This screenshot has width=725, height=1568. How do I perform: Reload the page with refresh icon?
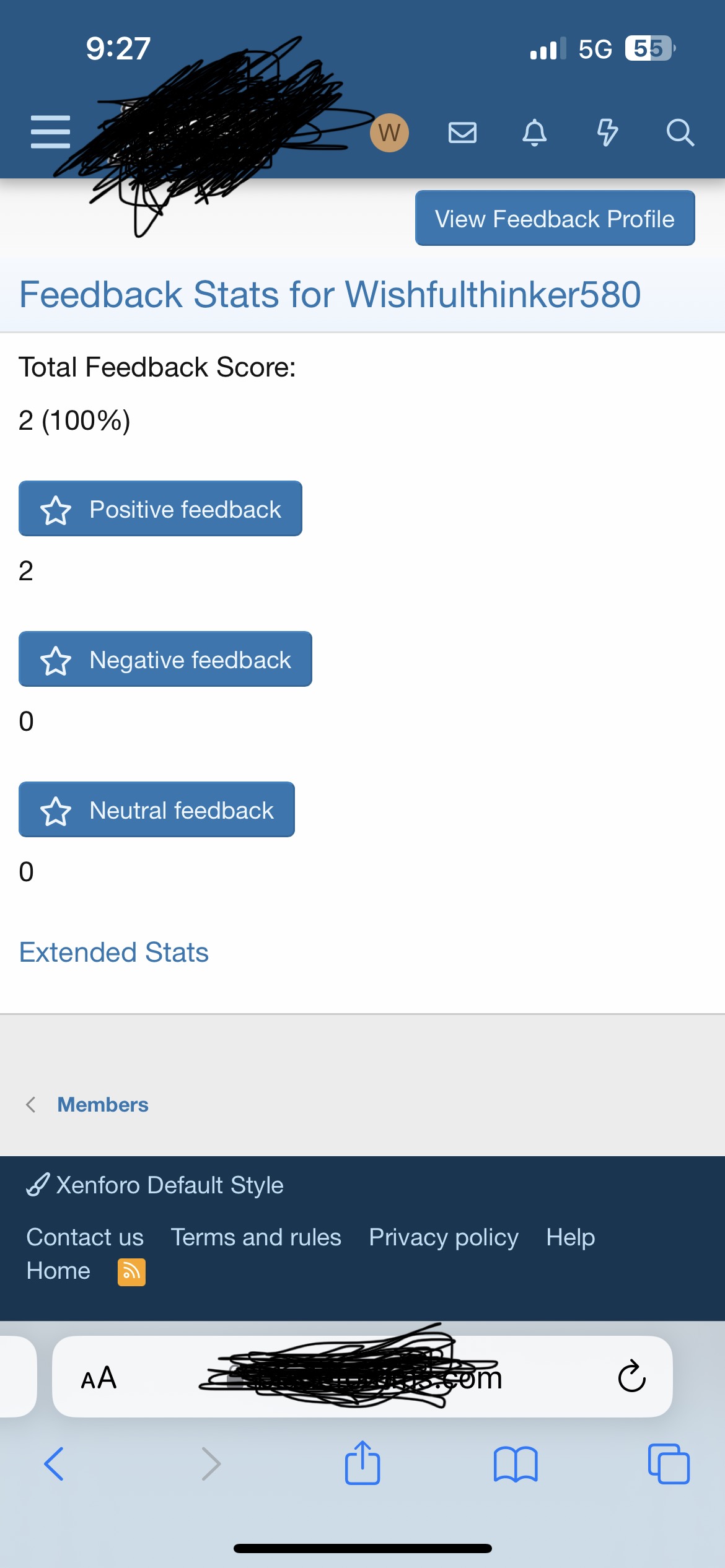tap(631, 1377)
